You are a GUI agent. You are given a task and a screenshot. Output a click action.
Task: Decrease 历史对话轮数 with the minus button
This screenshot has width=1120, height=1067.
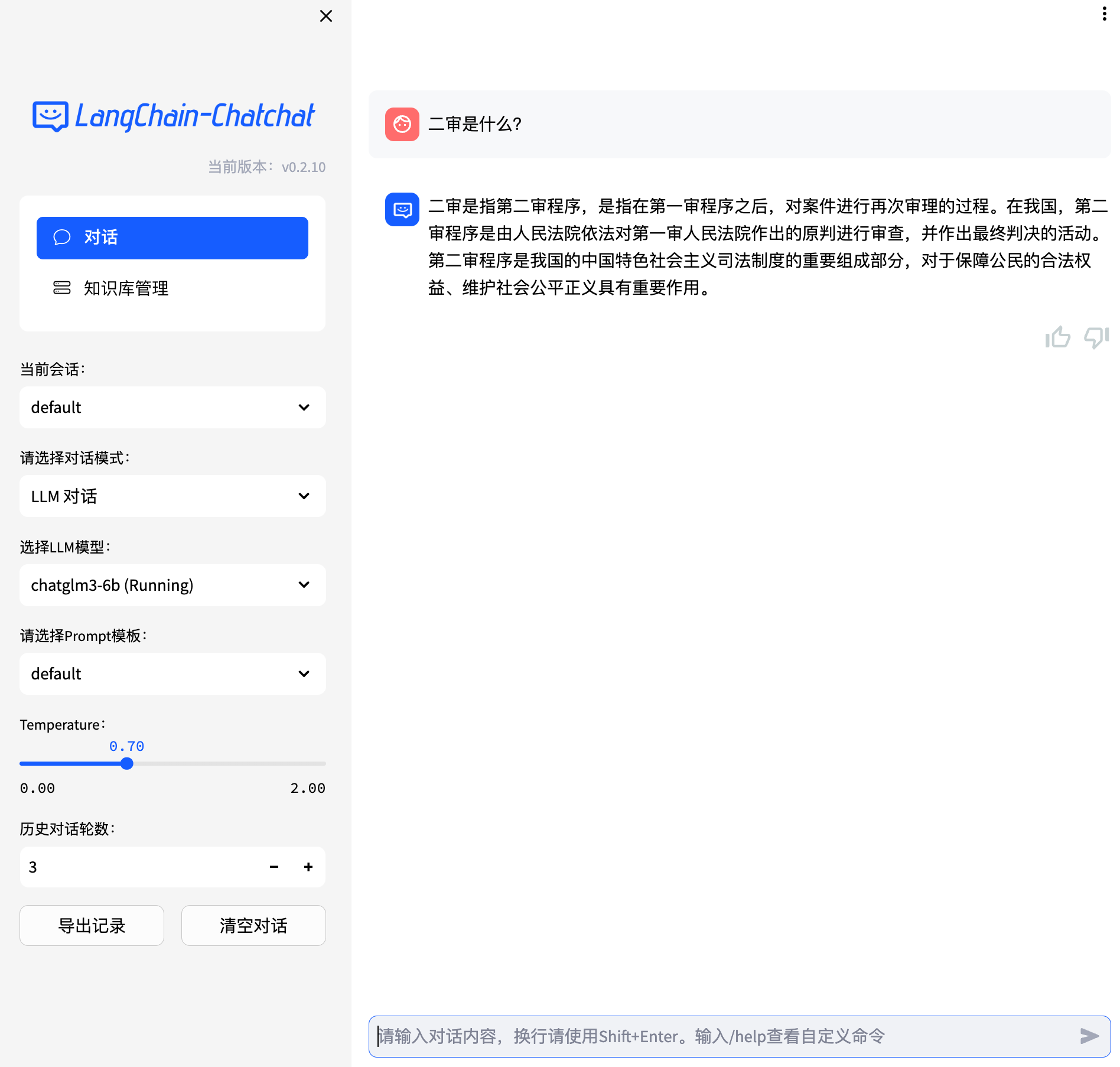point(274,867)
